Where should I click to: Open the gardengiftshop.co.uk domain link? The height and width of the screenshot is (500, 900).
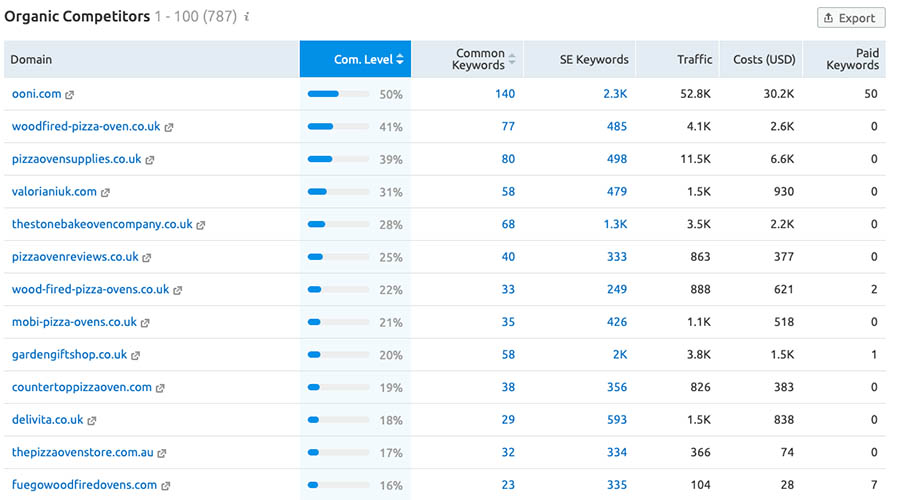tap(69, 355)
